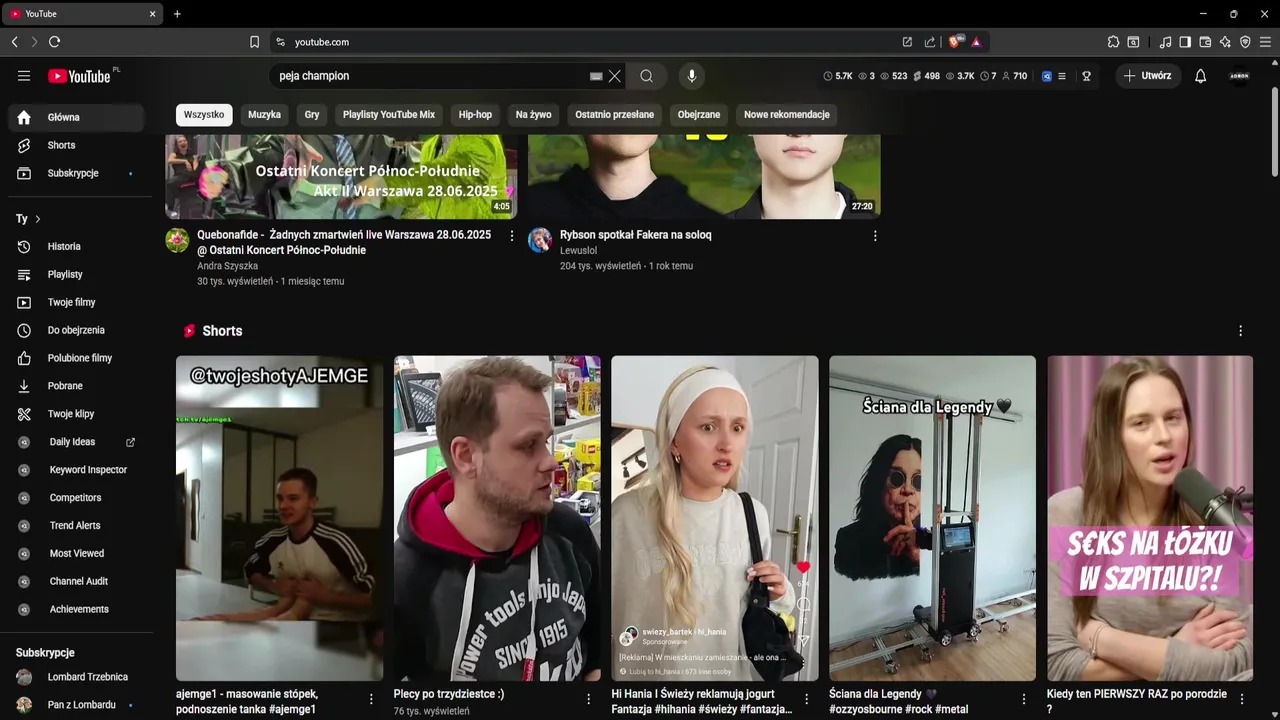Open Lombard Trzebnica subscription
This screenshot has width=1280, height=720.
78,677
